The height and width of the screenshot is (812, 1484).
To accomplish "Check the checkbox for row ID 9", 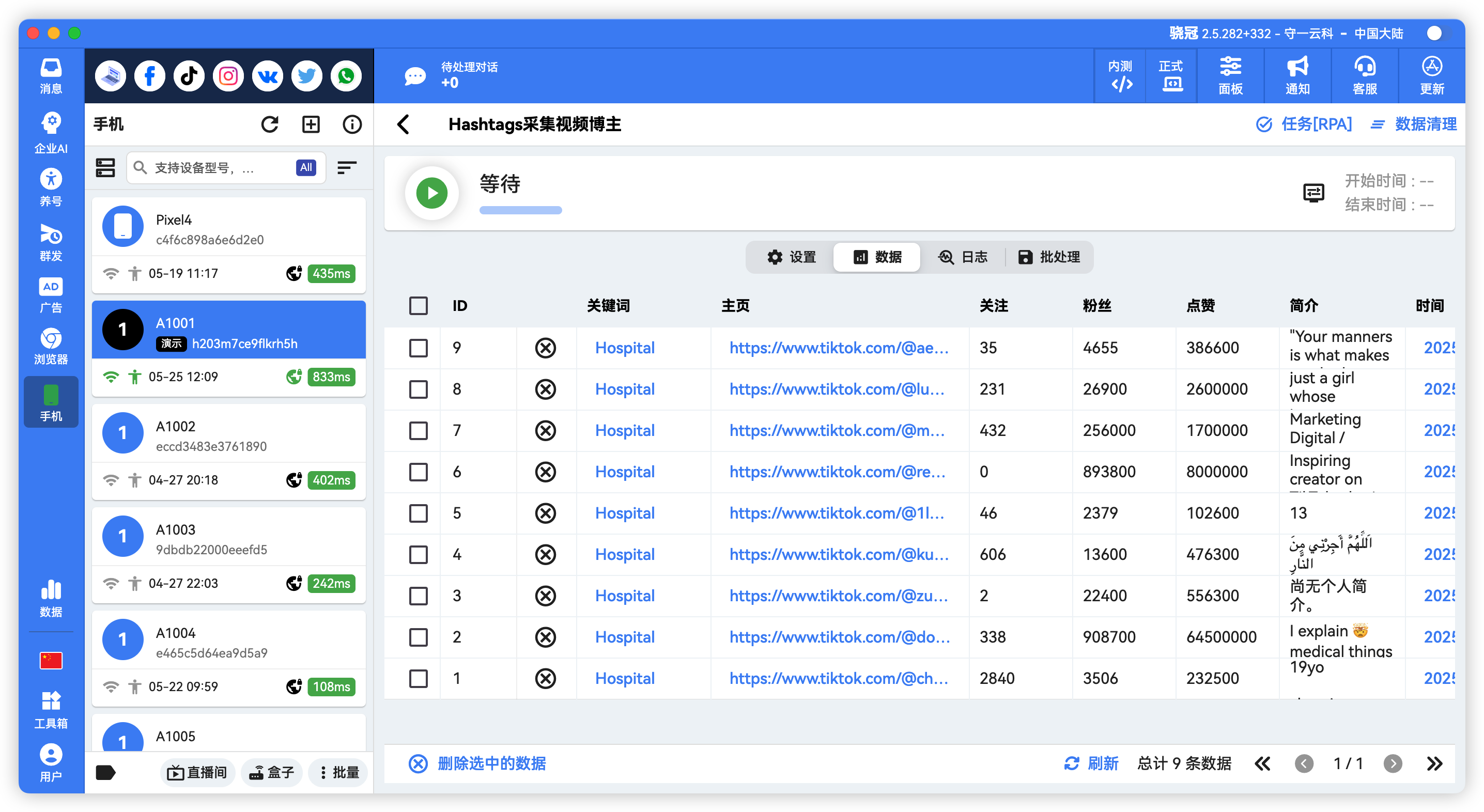I will [x=418, y=348].
